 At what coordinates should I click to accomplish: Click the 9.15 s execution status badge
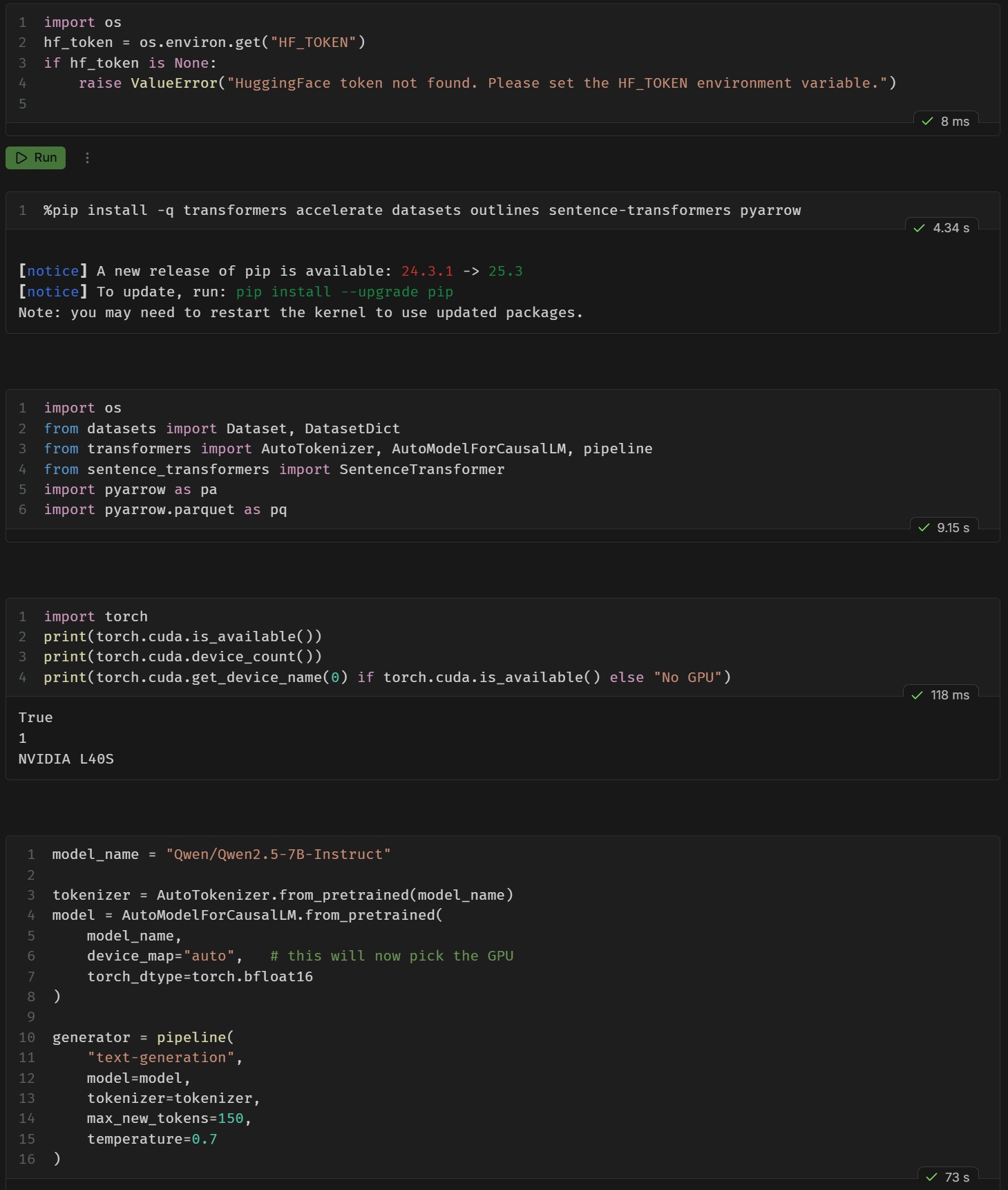coord(944,527)
